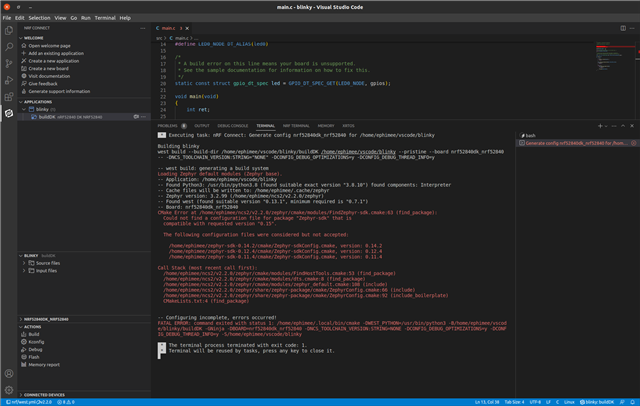
Task: Run the Flash action
Action: [33, 357]
